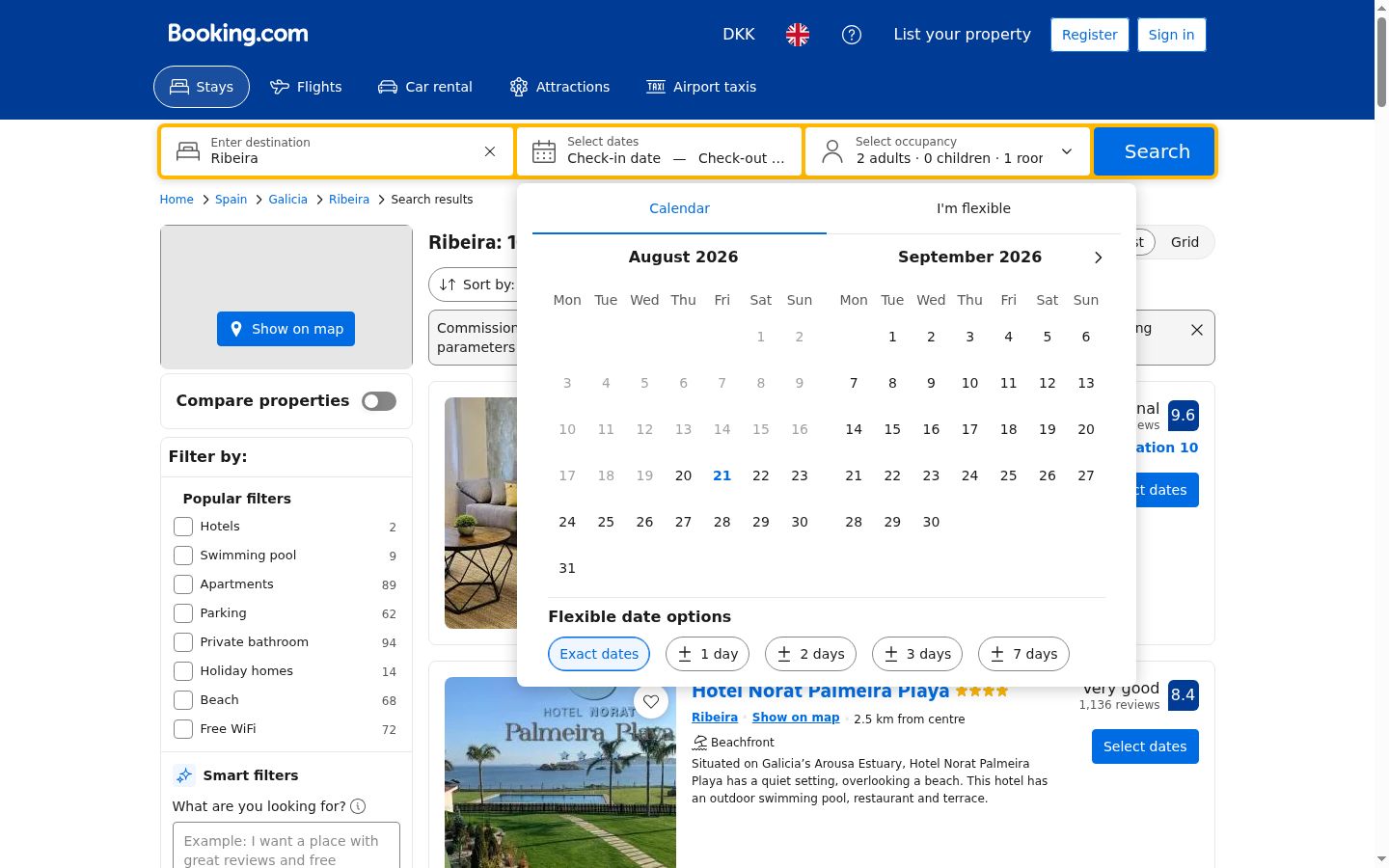The image size is (1389, 868).
Task: Go to Spain breadcrumb
Action: (x=231, y=200)
